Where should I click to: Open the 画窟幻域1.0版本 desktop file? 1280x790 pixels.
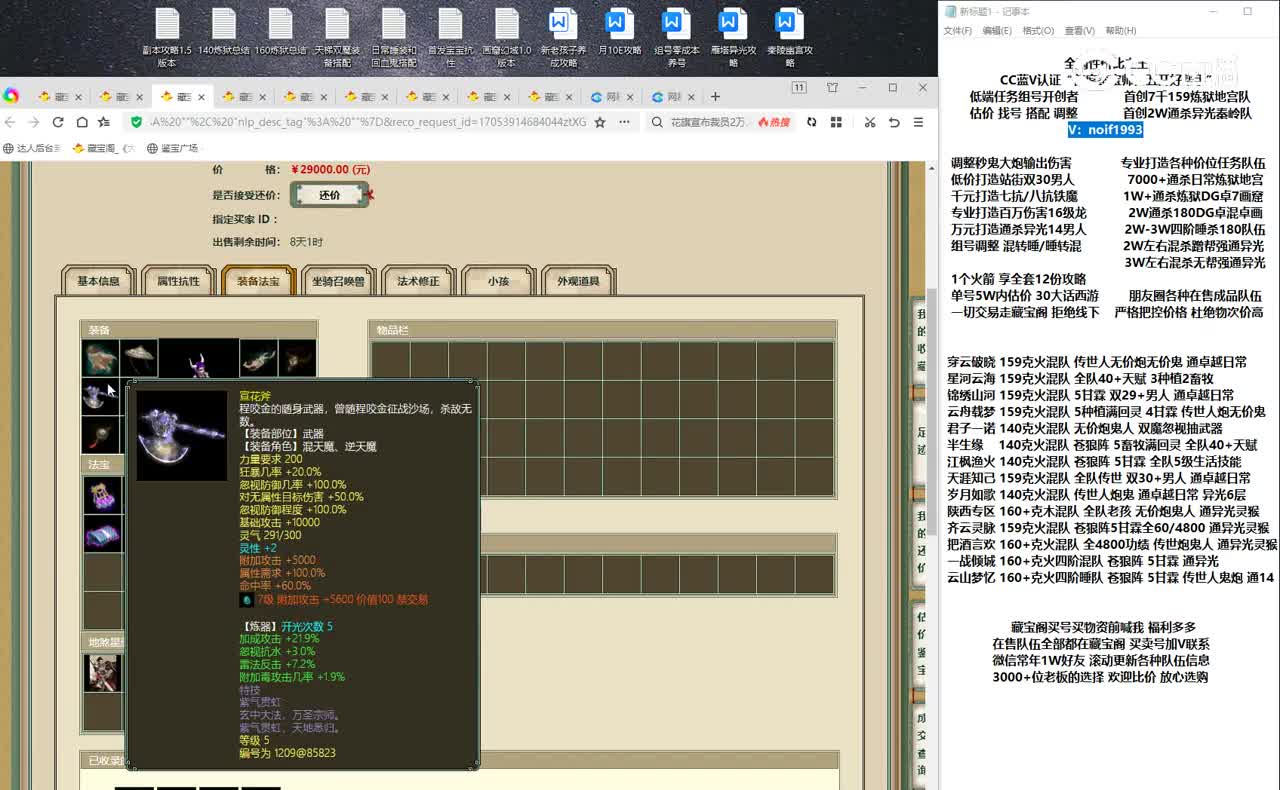(507, 37)
